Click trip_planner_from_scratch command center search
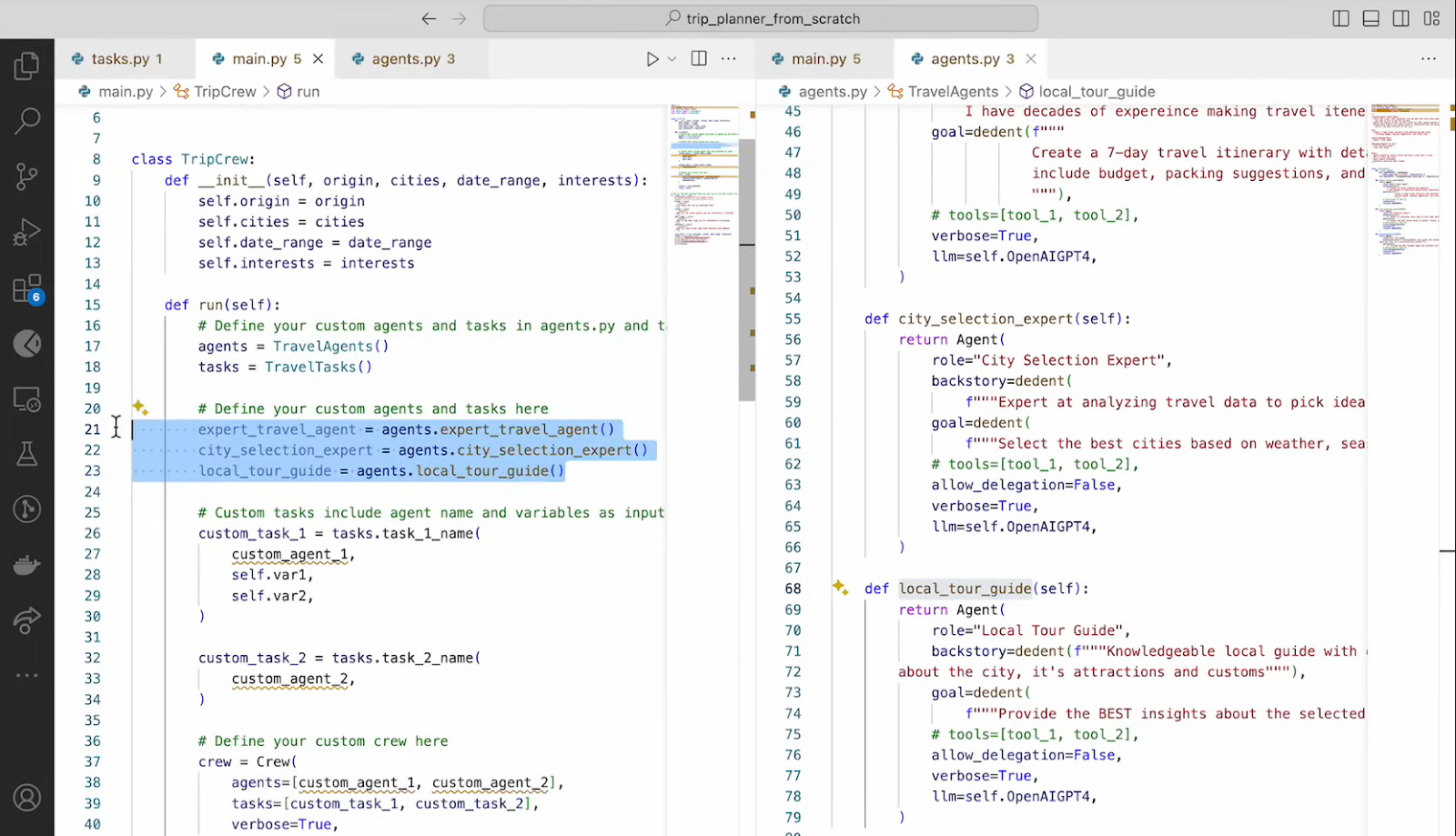The width and height of the screenshot is (1456, 836). pyautogui.click(x=761, y=18)
